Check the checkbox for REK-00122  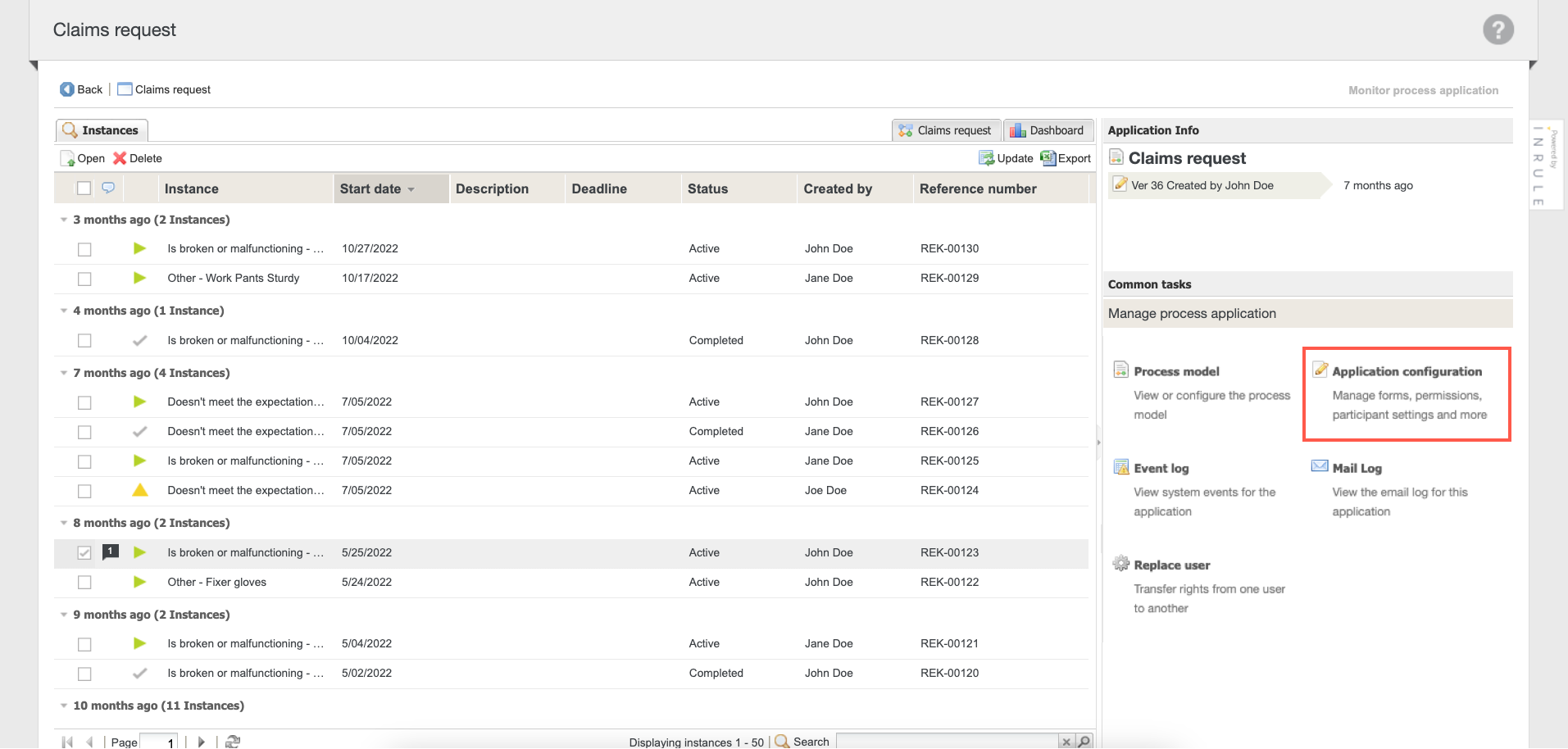click(x=84, y=582)
